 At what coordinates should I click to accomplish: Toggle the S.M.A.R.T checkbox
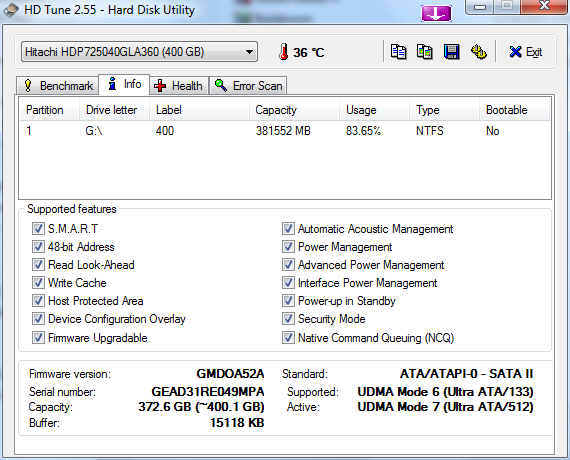(38, 229)
